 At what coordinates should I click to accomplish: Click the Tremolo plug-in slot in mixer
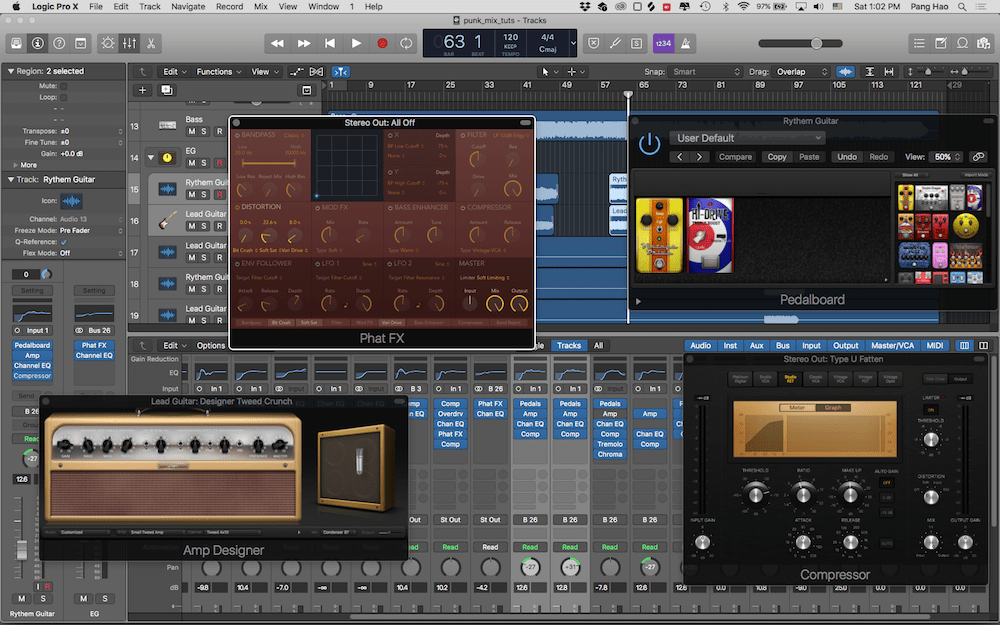610,444
